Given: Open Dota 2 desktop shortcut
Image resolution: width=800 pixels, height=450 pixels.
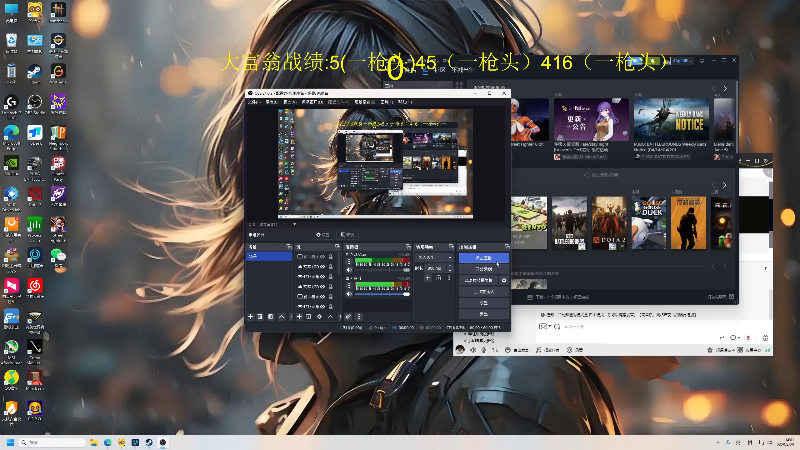Looking at the screenshot, I should (x=35, y=196).
